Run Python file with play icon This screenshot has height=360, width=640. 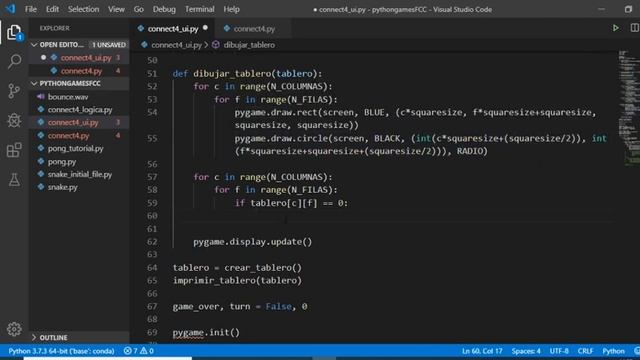point(615,28)
